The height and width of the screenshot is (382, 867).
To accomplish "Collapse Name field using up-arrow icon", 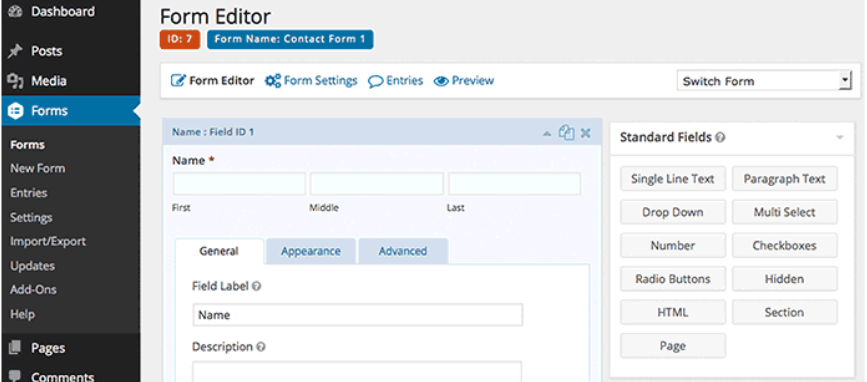I will point(547,133).
